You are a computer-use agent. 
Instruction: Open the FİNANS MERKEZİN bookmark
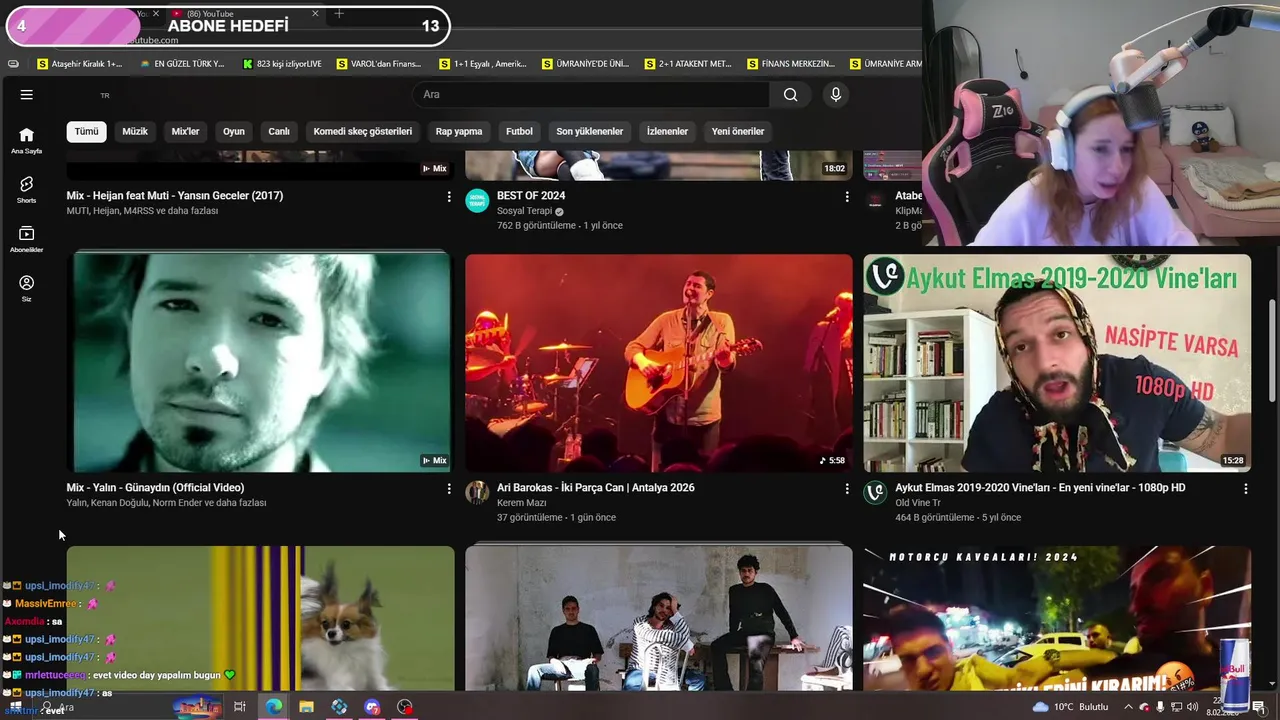(x=790, y=64)
